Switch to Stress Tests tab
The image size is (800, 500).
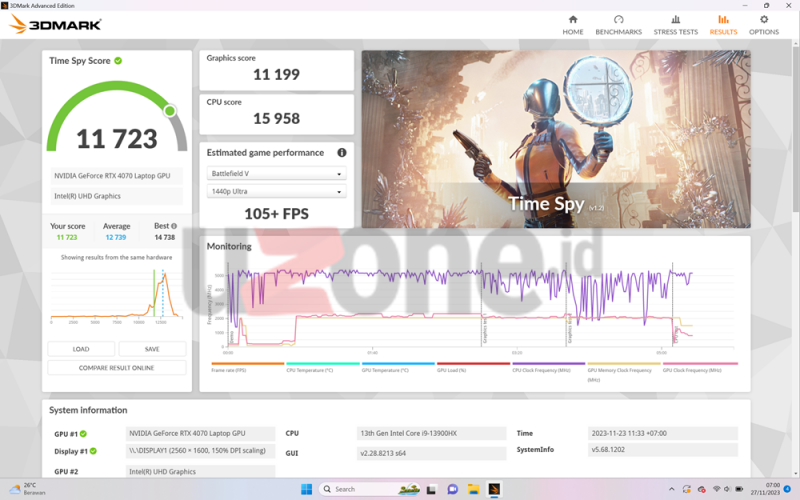point(676,24)
